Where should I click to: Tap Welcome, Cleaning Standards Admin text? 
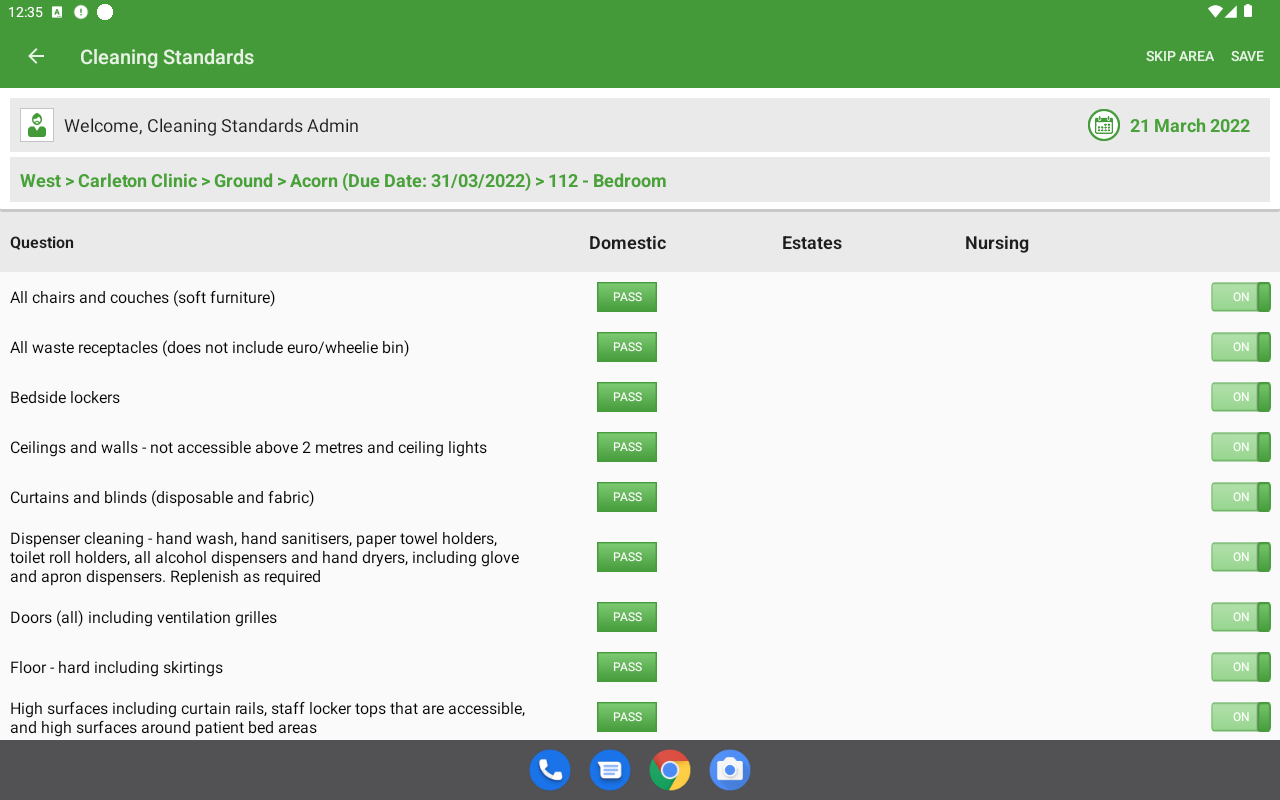[x=211, y=126]
